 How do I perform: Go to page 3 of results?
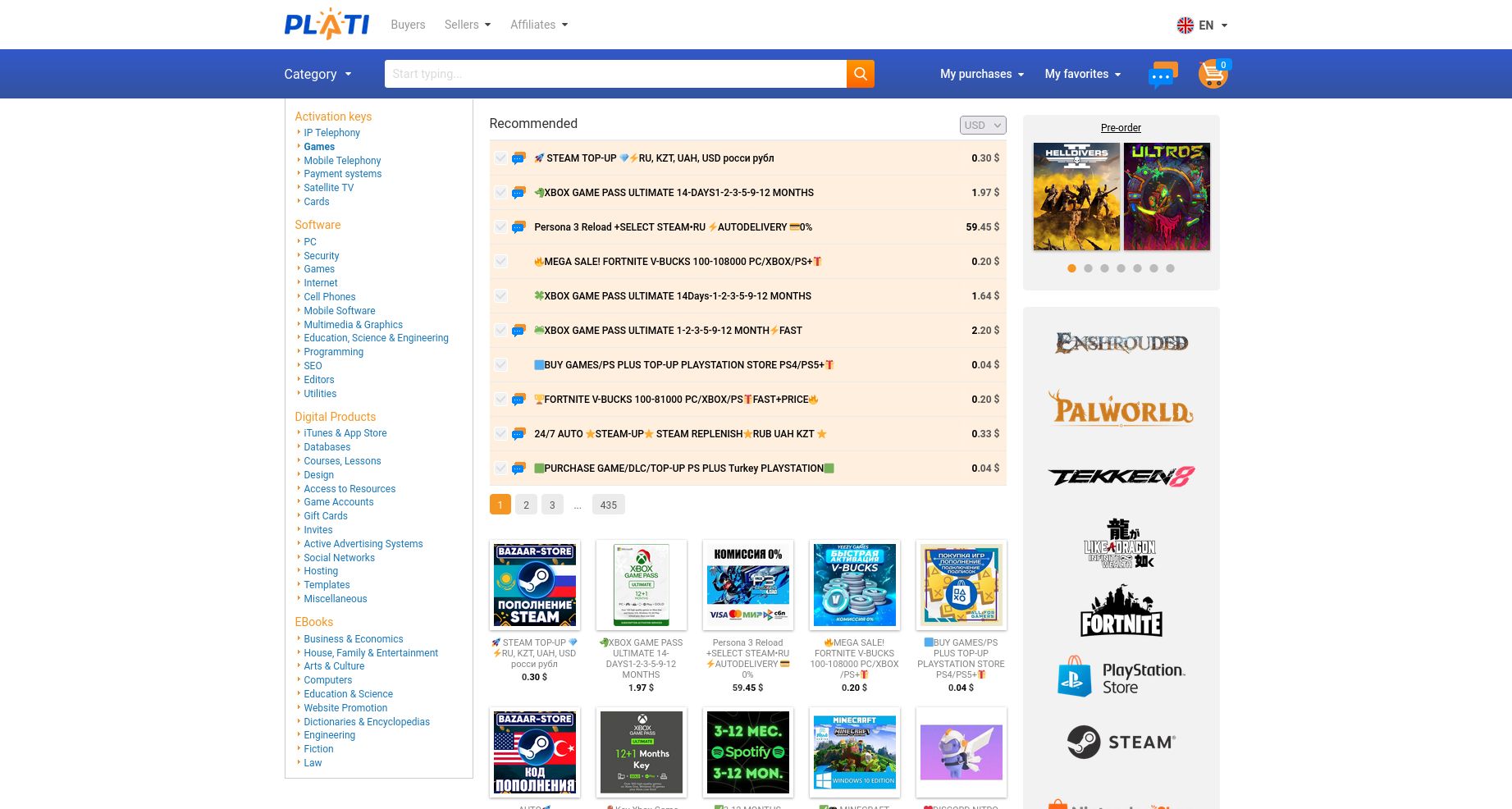pos(552,505)
